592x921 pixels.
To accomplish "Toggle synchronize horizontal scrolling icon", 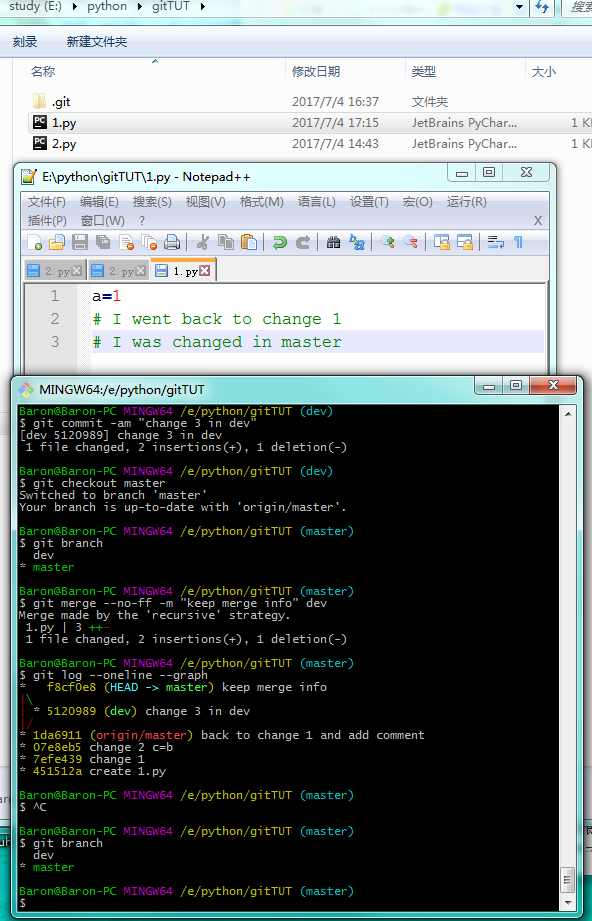I will [465, 242].
